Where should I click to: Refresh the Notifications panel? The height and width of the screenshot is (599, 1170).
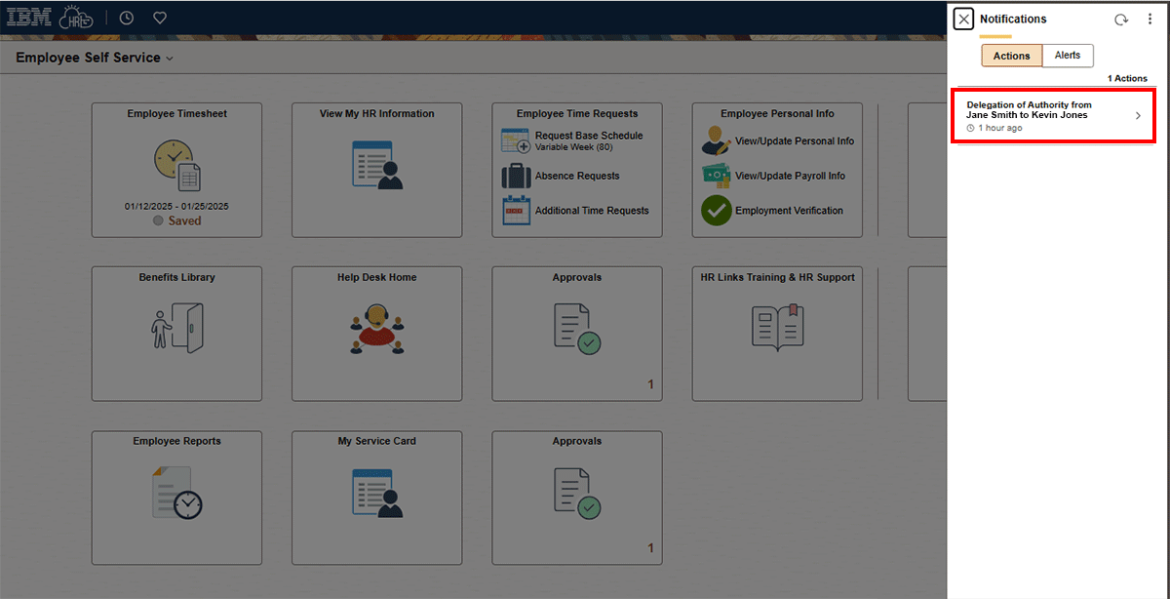click(1121, 19)
